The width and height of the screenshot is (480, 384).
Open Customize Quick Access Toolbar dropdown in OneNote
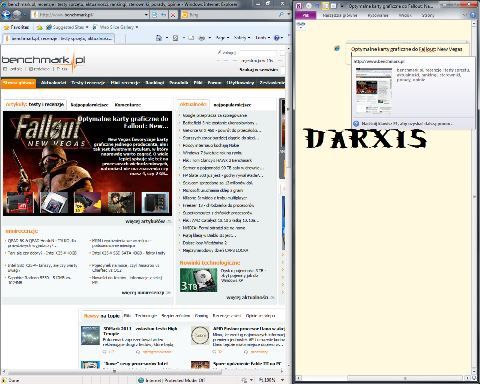point(342,6)
